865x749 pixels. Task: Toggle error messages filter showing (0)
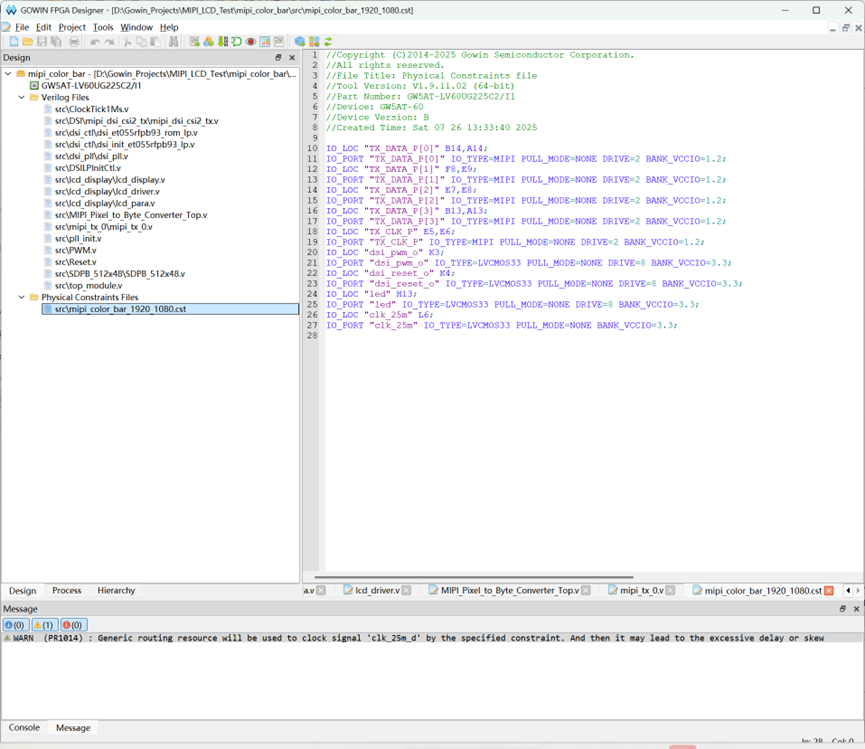point(73,625)
